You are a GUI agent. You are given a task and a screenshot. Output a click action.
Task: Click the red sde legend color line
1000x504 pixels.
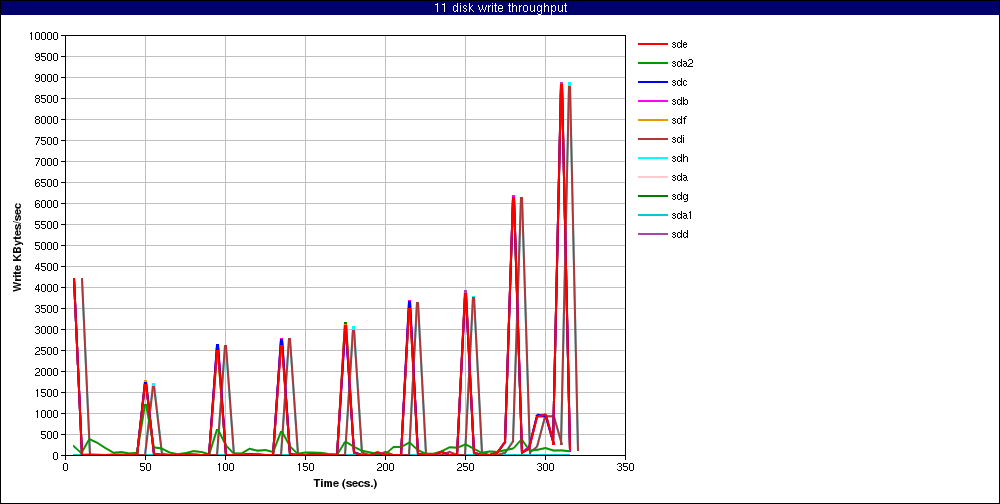tap(652, 44)
